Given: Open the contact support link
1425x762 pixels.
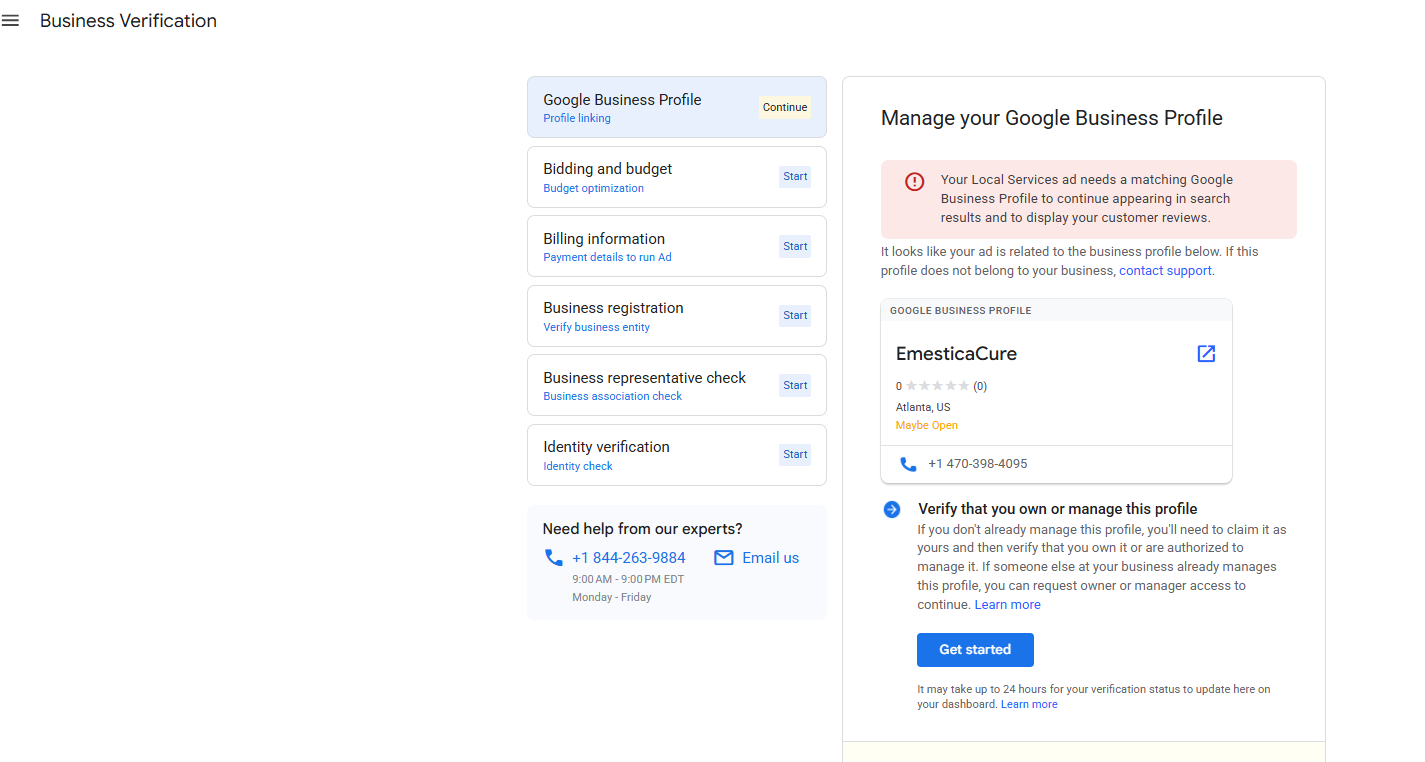Looking at the screenshot, I should (x=1165, y=271).
